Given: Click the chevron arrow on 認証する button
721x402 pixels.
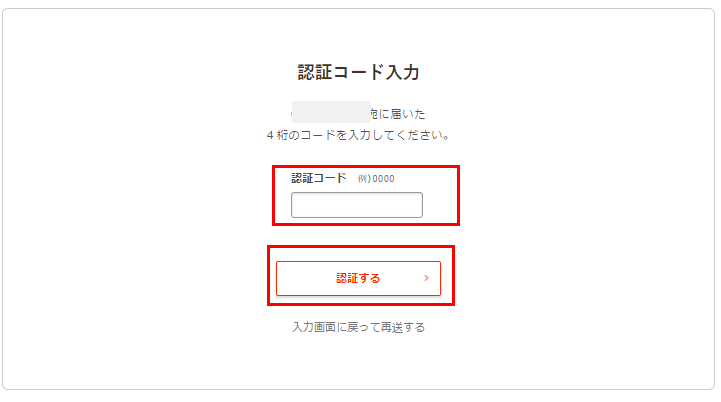Looking at the screenshot, I should coord(426,278).
